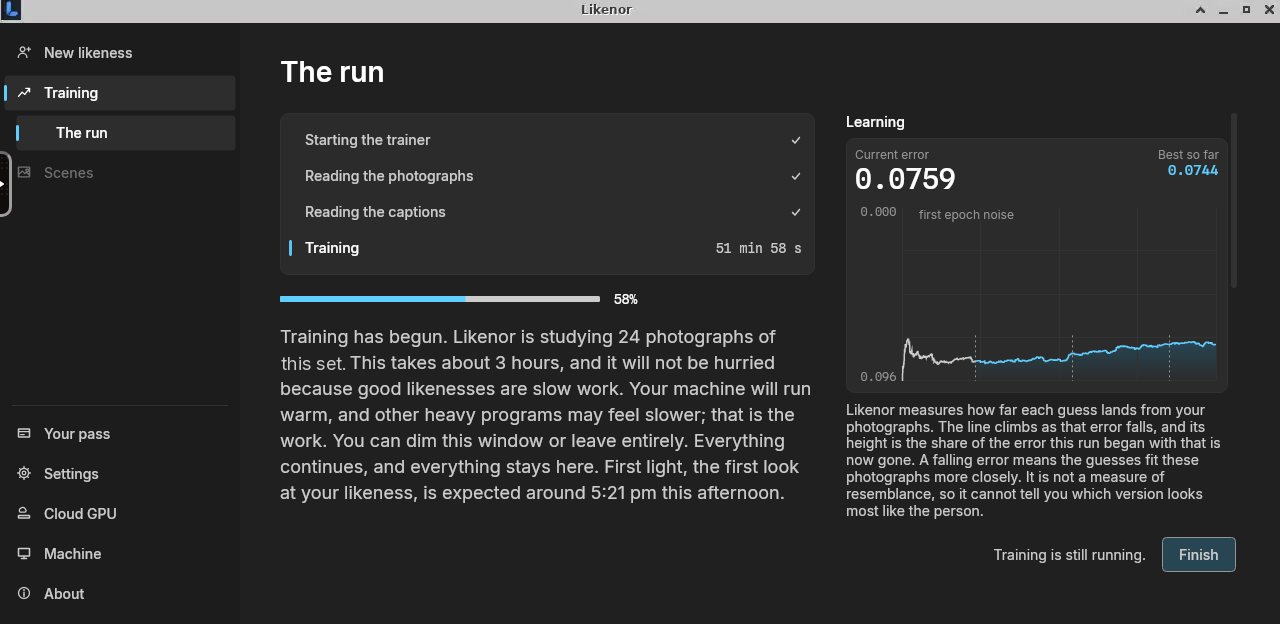The image size is (1280, 624).
Task: Click the current error value "0.0759"
Action: coord(905,180)
